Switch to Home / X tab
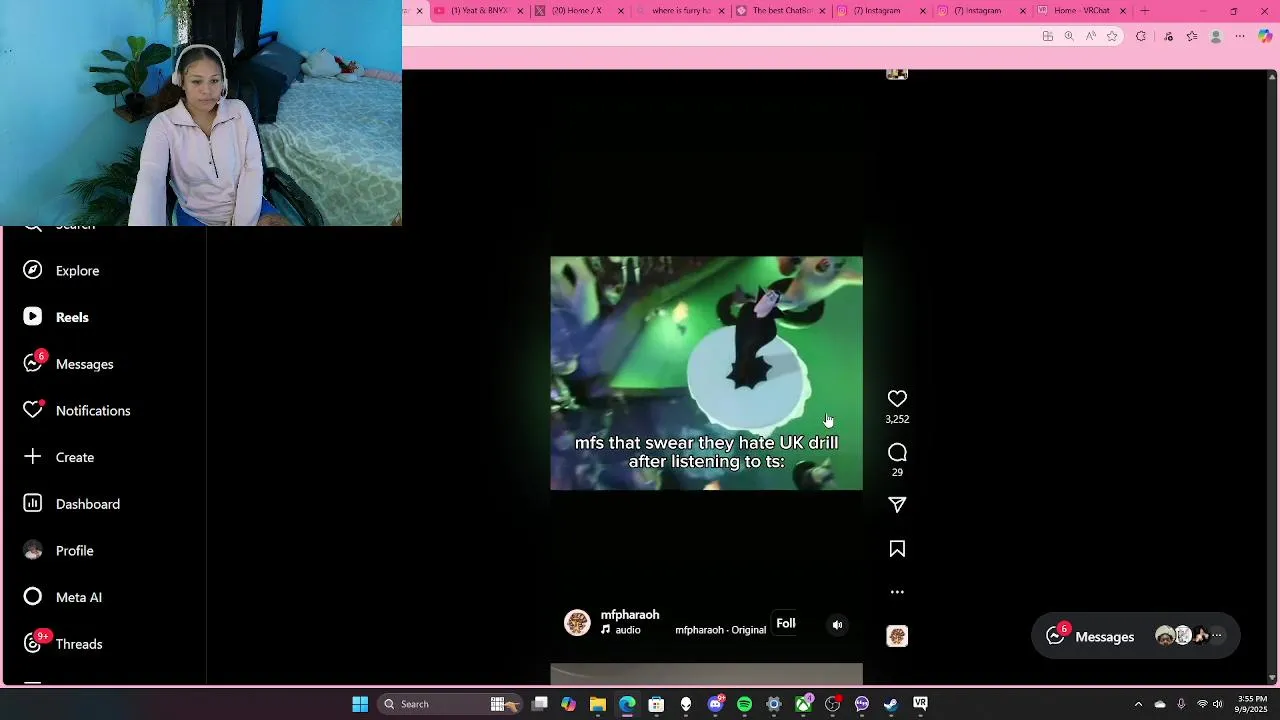This screenshot has width=1280, height=720. click(x=579, y=11)
